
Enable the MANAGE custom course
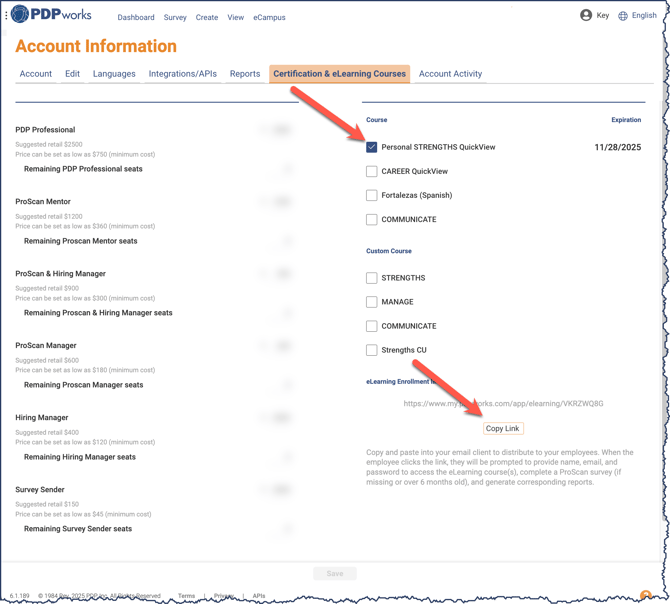point(371,302)
